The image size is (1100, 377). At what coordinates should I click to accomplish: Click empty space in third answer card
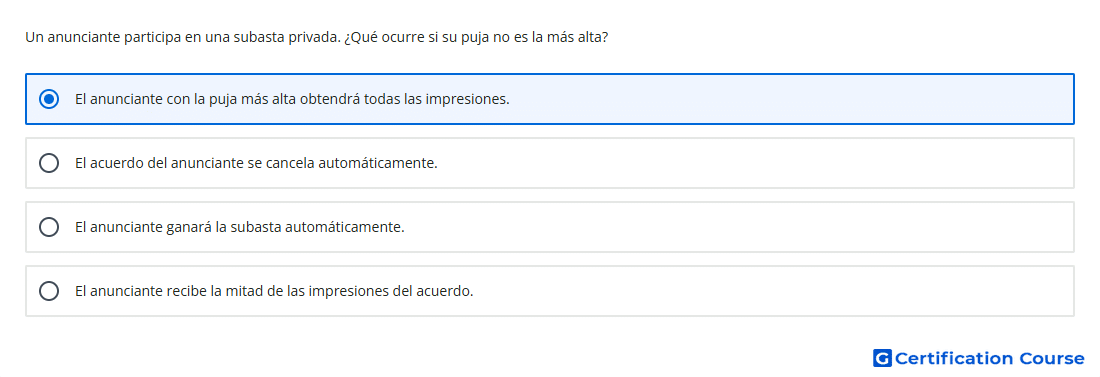tap(737, 227)
